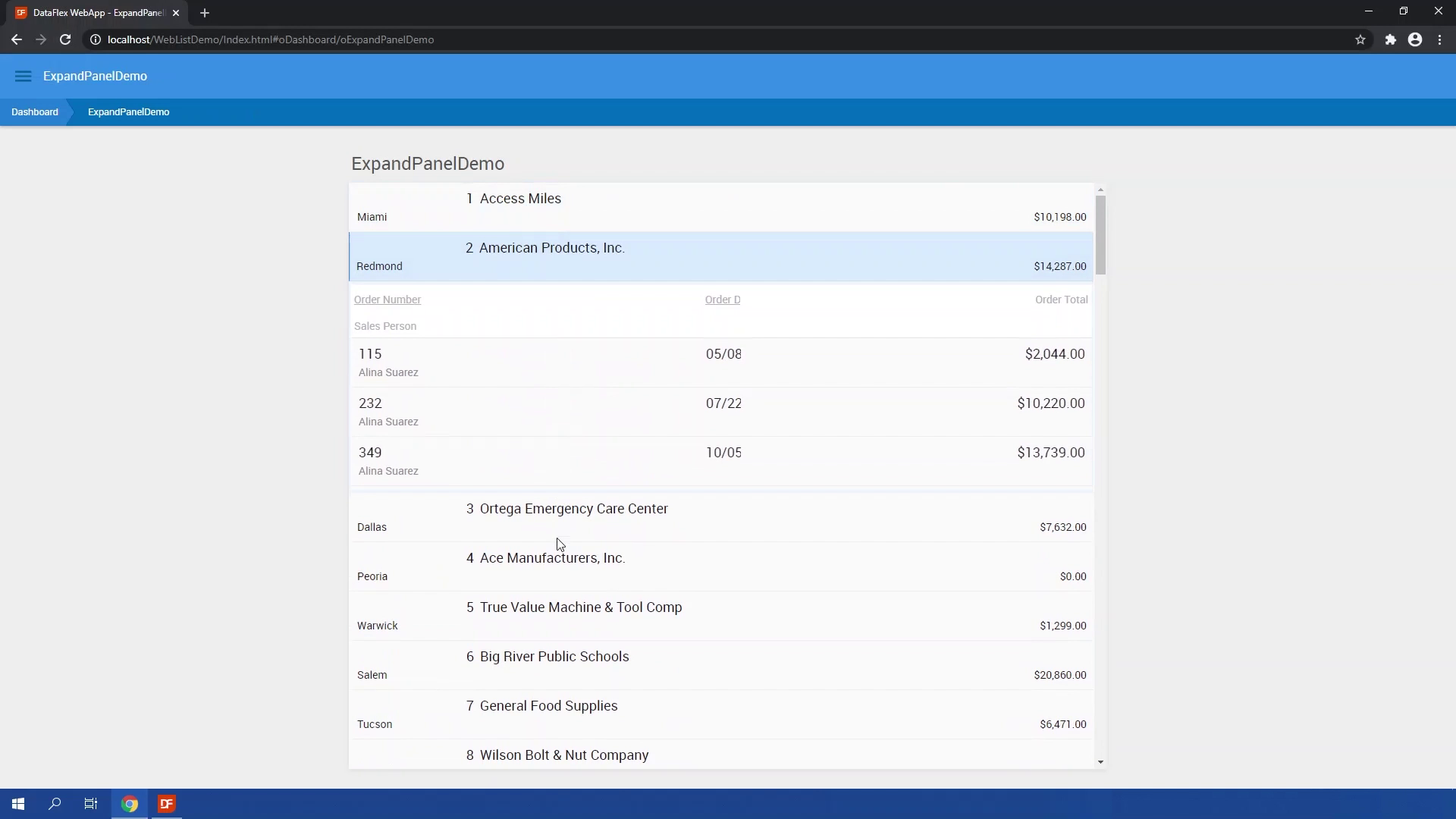
Task: Reload the page in the browser
Action: click(x=65, y=39)
